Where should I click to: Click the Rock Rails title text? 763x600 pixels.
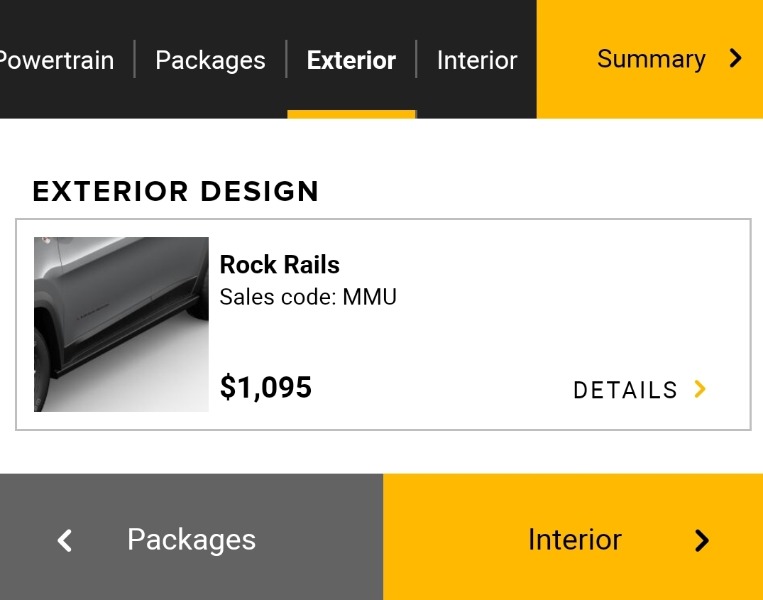[x=280, y=265]
